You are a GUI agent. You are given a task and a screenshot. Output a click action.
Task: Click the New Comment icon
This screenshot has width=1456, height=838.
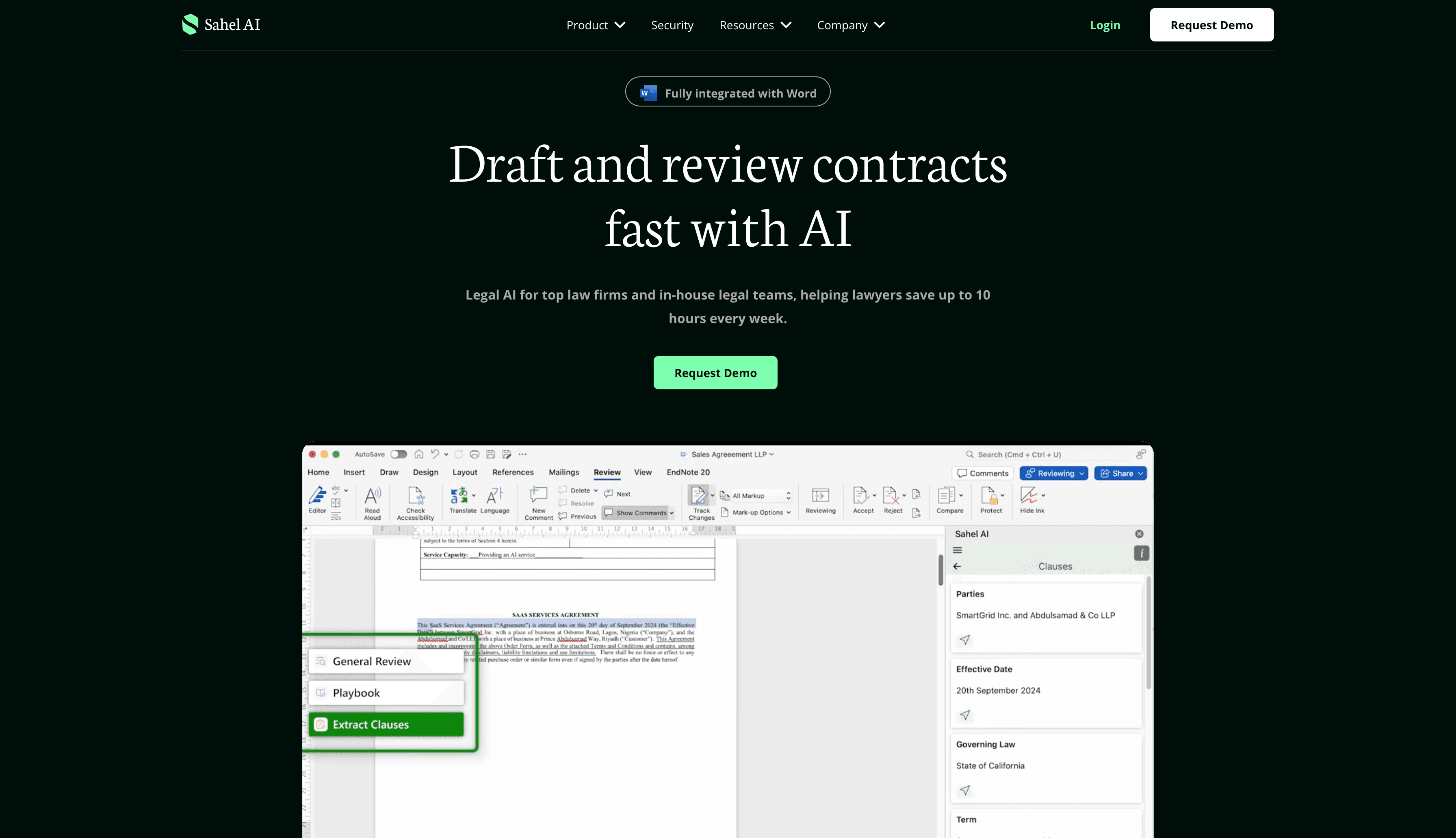click(x=538, y=495)
